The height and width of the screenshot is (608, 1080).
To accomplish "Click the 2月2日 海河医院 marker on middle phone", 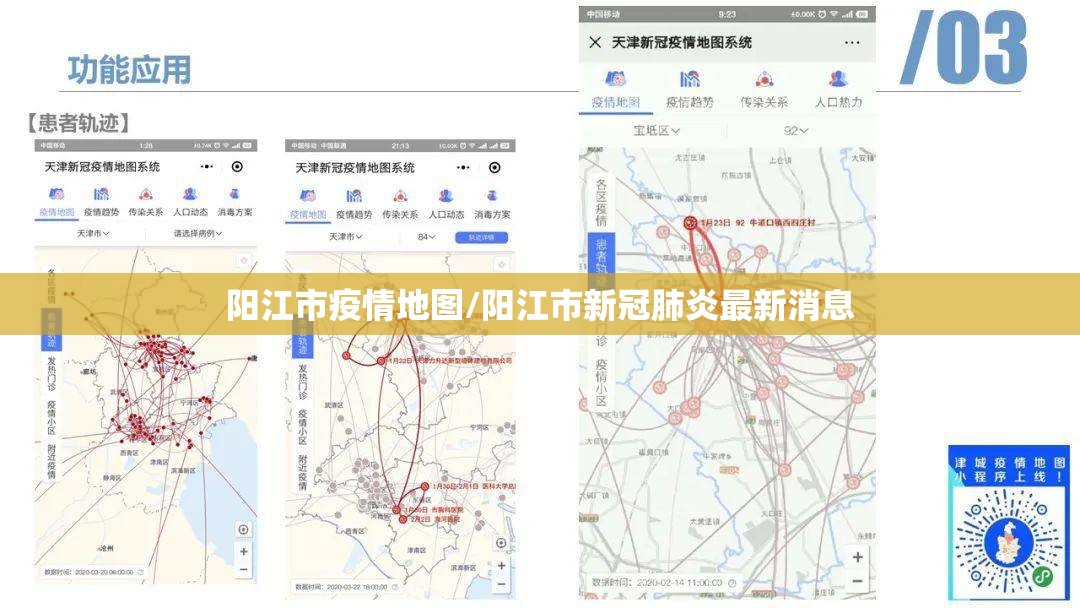I will (402, 519).
